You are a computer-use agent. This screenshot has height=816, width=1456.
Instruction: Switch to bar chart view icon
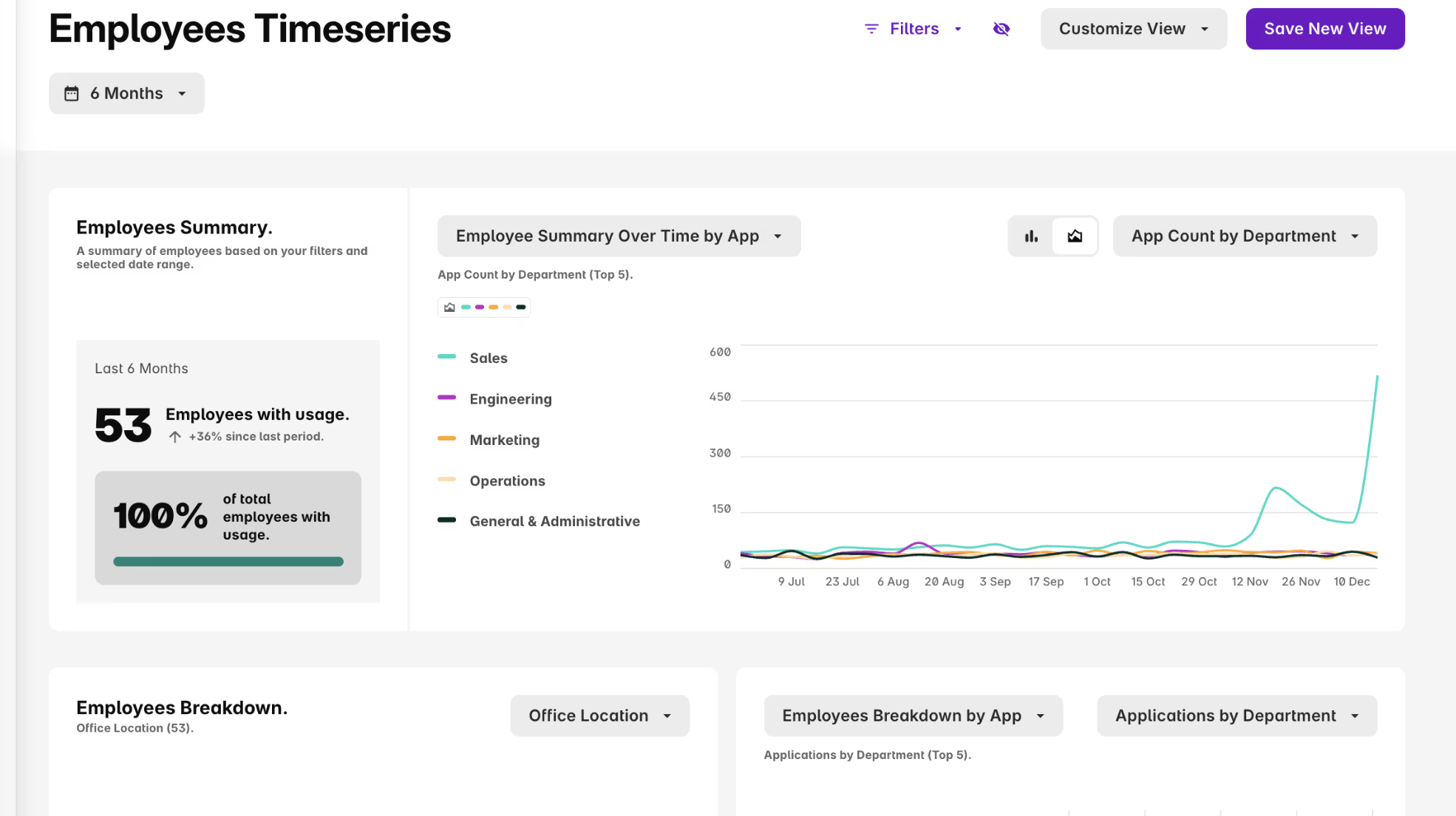(x=1031, y=237)
